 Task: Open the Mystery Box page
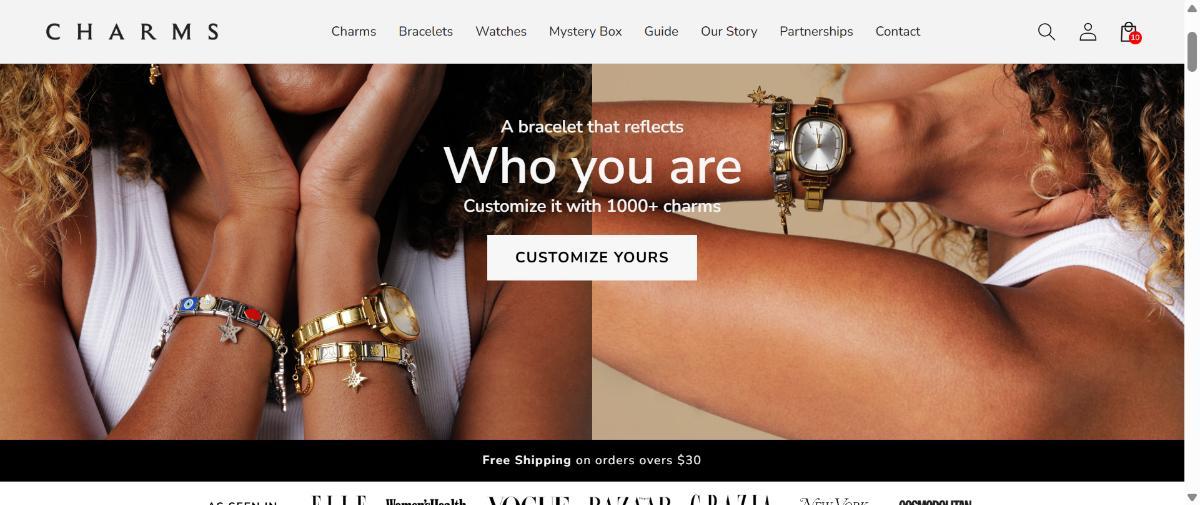click(585, 32)
